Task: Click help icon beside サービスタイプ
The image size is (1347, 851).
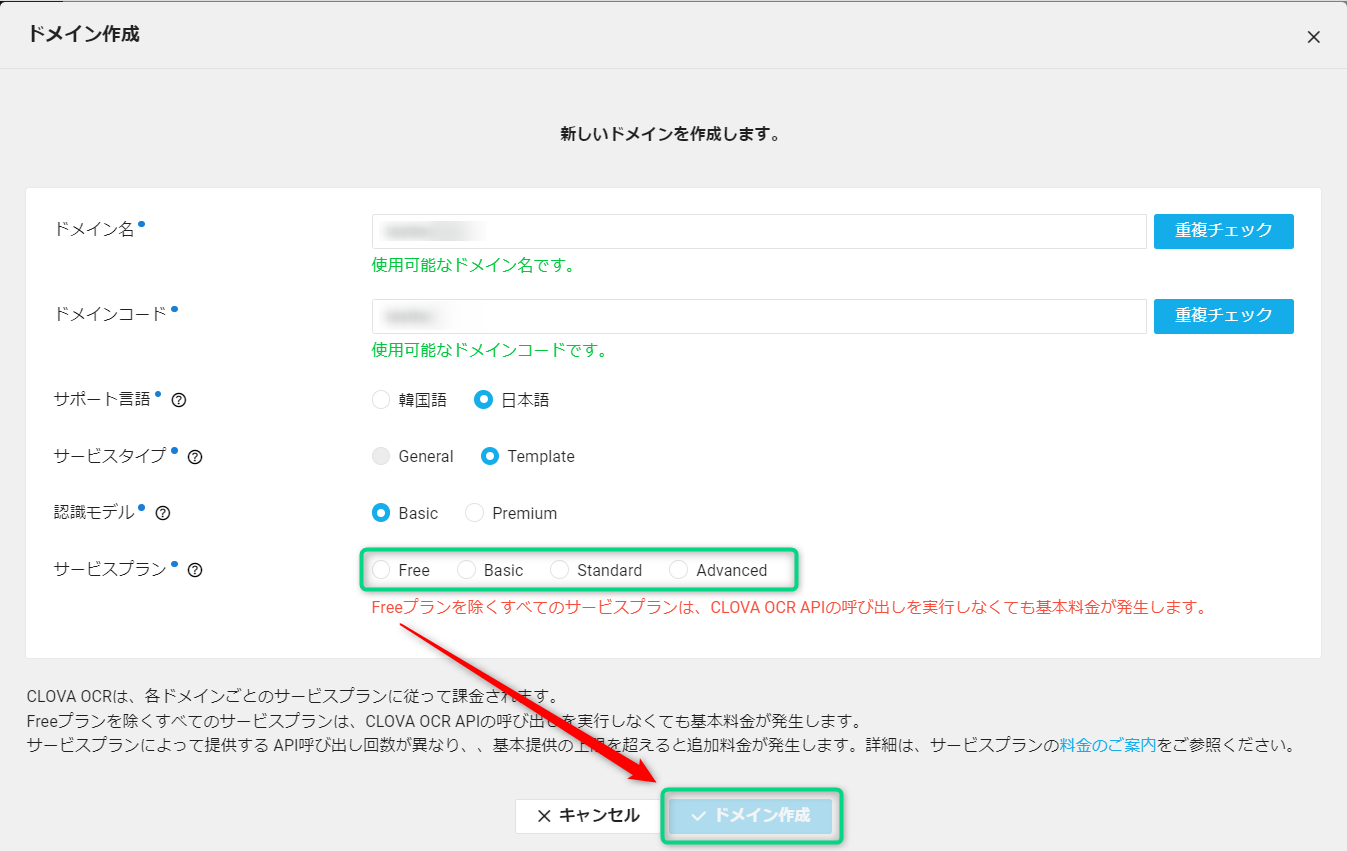Action: pyautogui.click(x=195, y=457)
